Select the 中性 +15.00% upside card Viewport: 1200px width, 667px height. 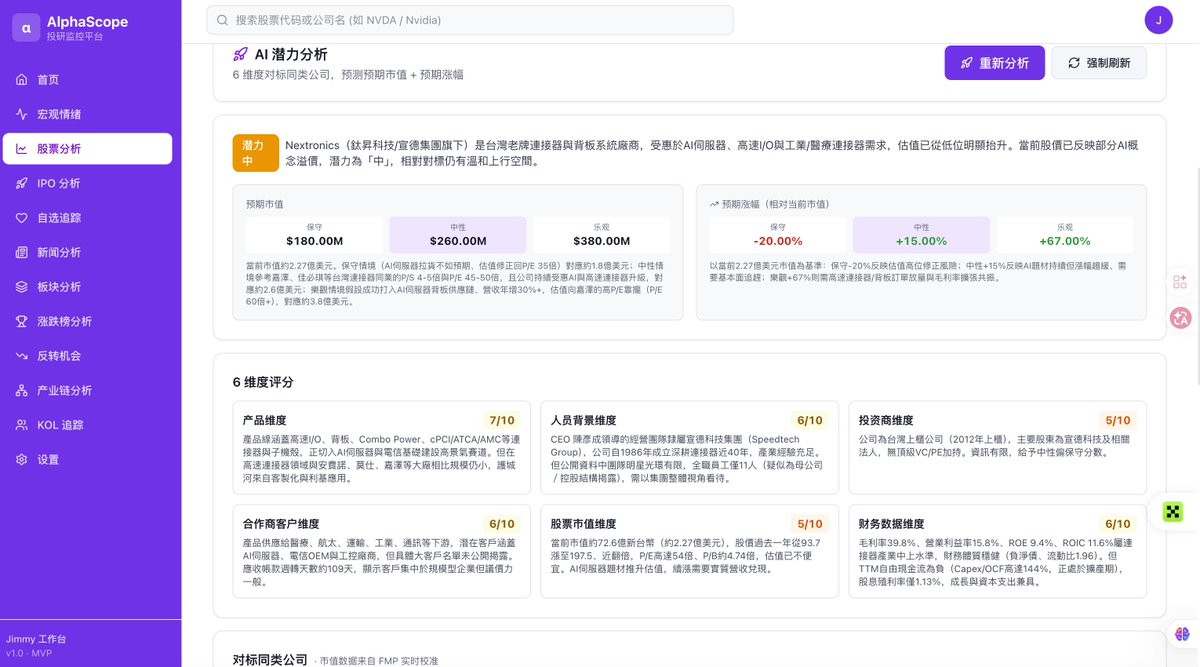pos(921,235)
